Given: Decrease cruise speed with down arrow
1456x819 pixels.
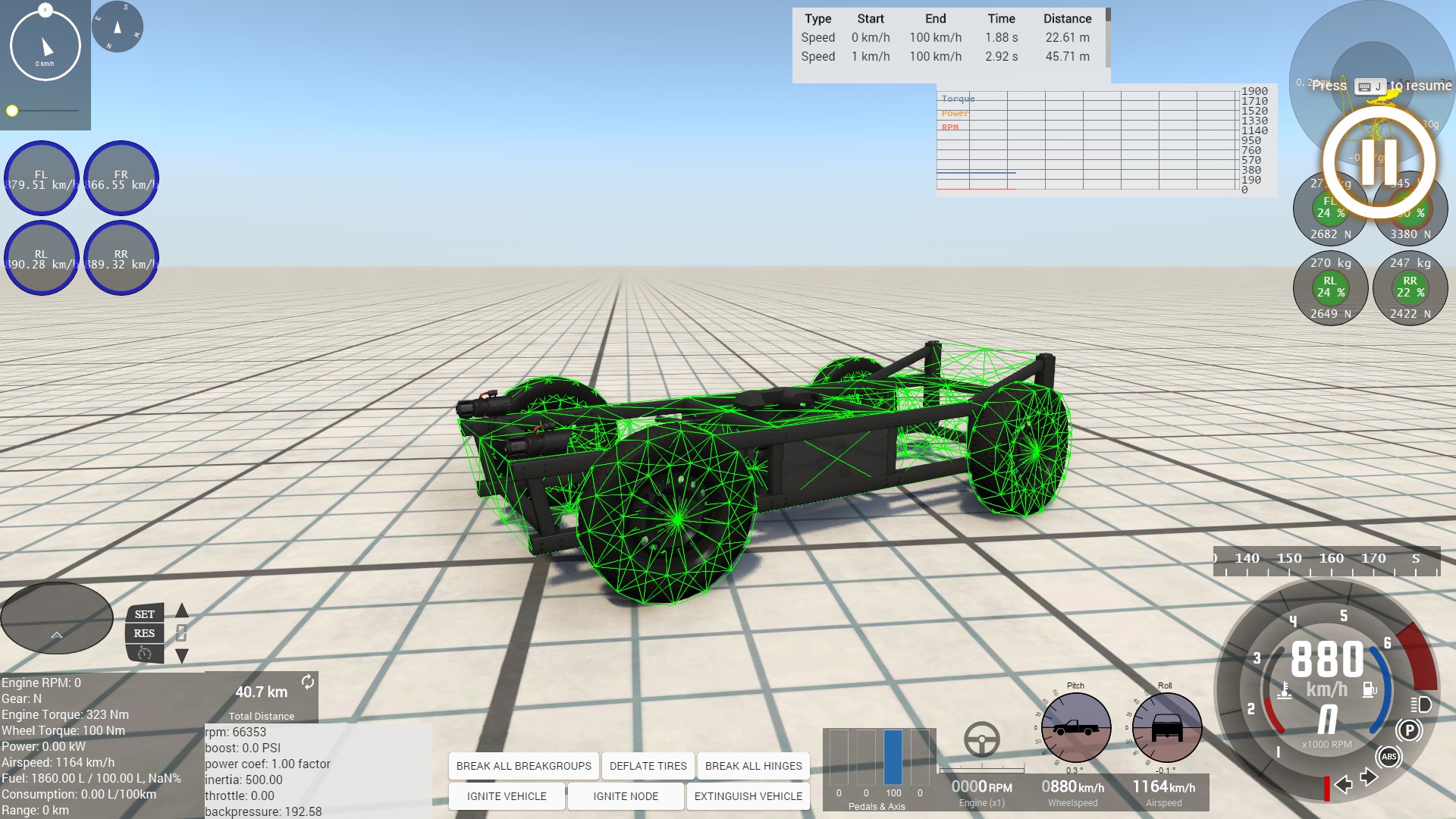Looking at the screenshot, I should (182, 655).
